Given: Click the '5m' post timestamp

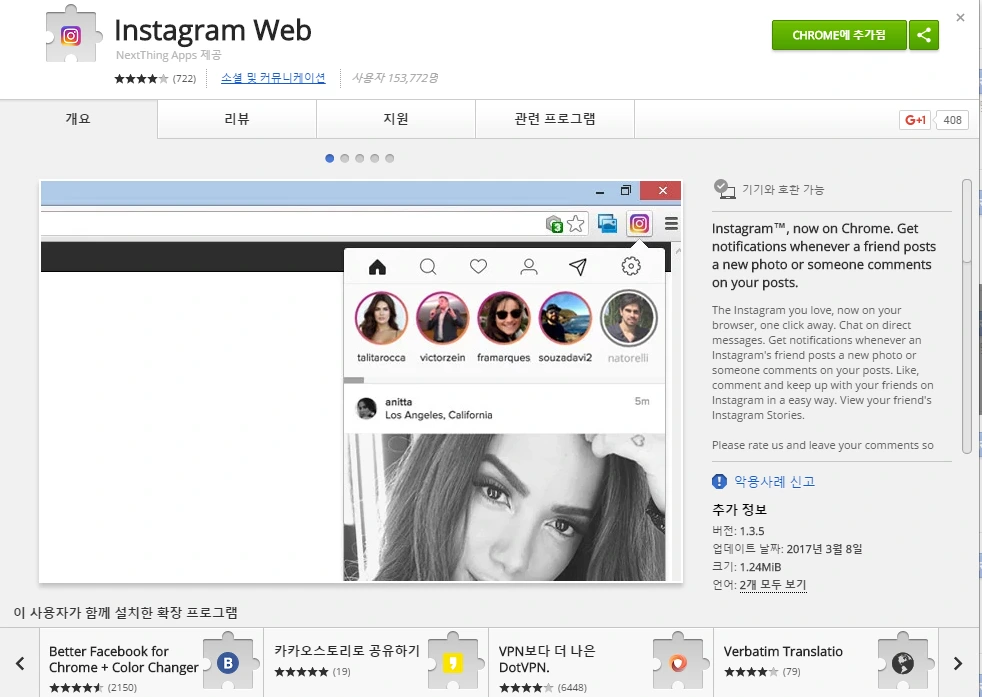Looking at the screenshot, I should [642, 401].
